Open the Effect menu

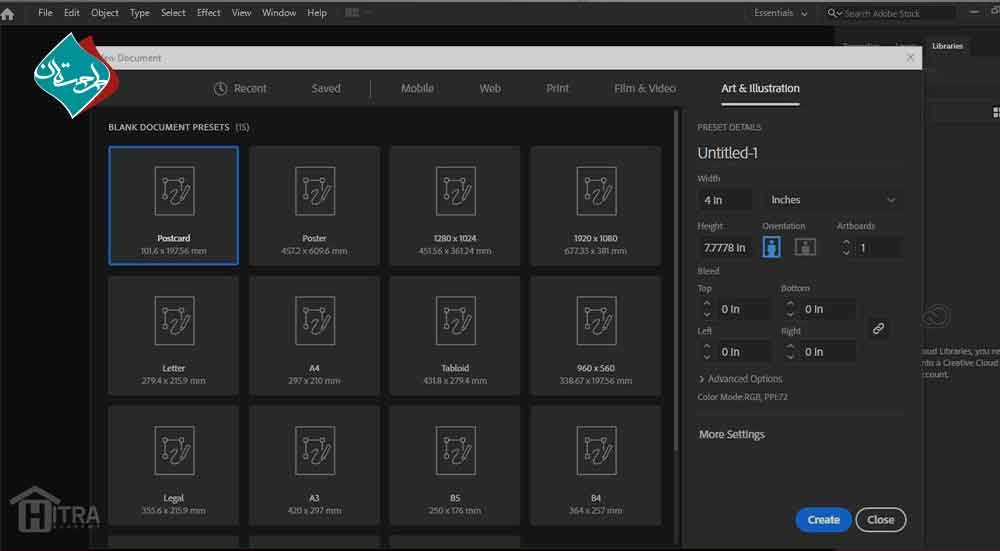pos(209,13)
